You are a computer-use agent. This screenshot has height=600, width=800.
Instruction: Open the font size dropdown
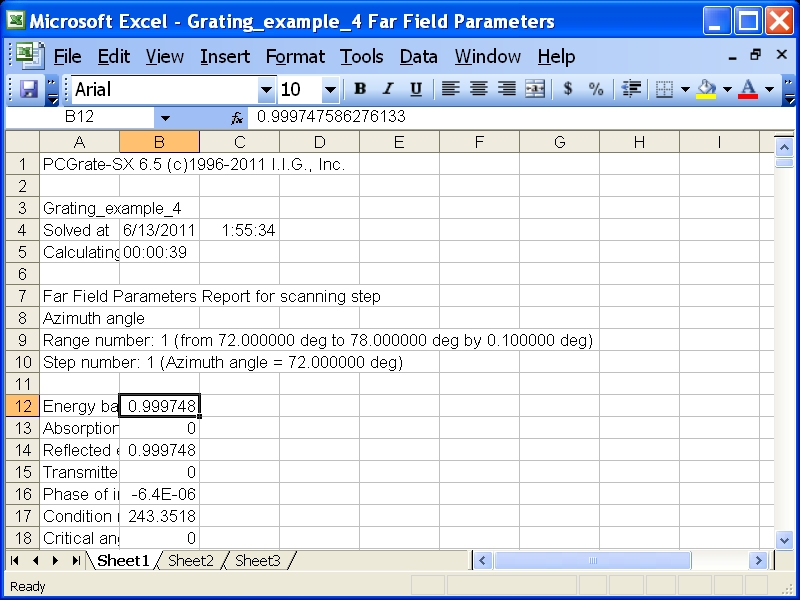pyautogui.click(x=330, y=90)
